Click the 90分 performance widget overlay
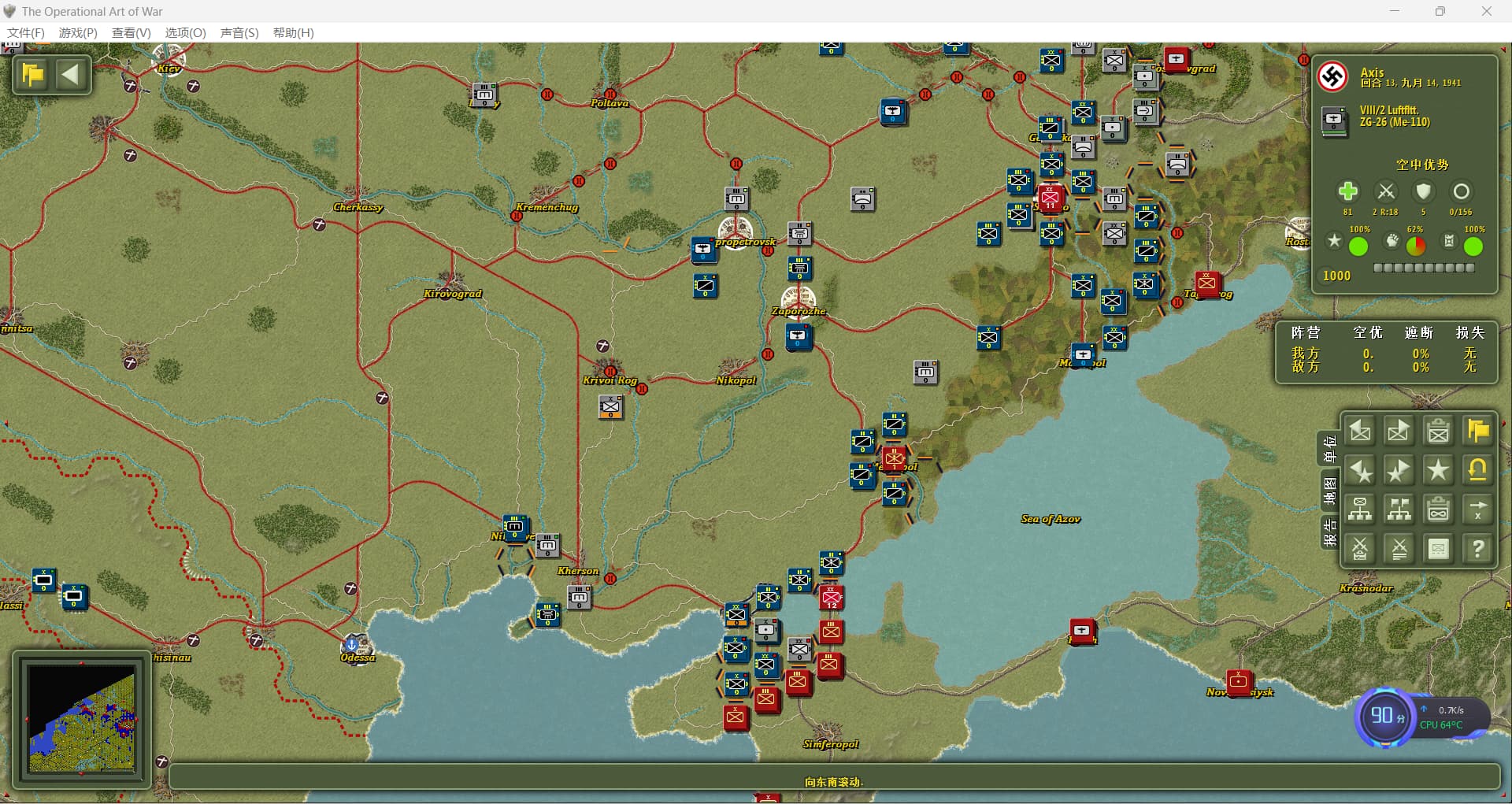1512x804 pixels. click(1386, 717)
